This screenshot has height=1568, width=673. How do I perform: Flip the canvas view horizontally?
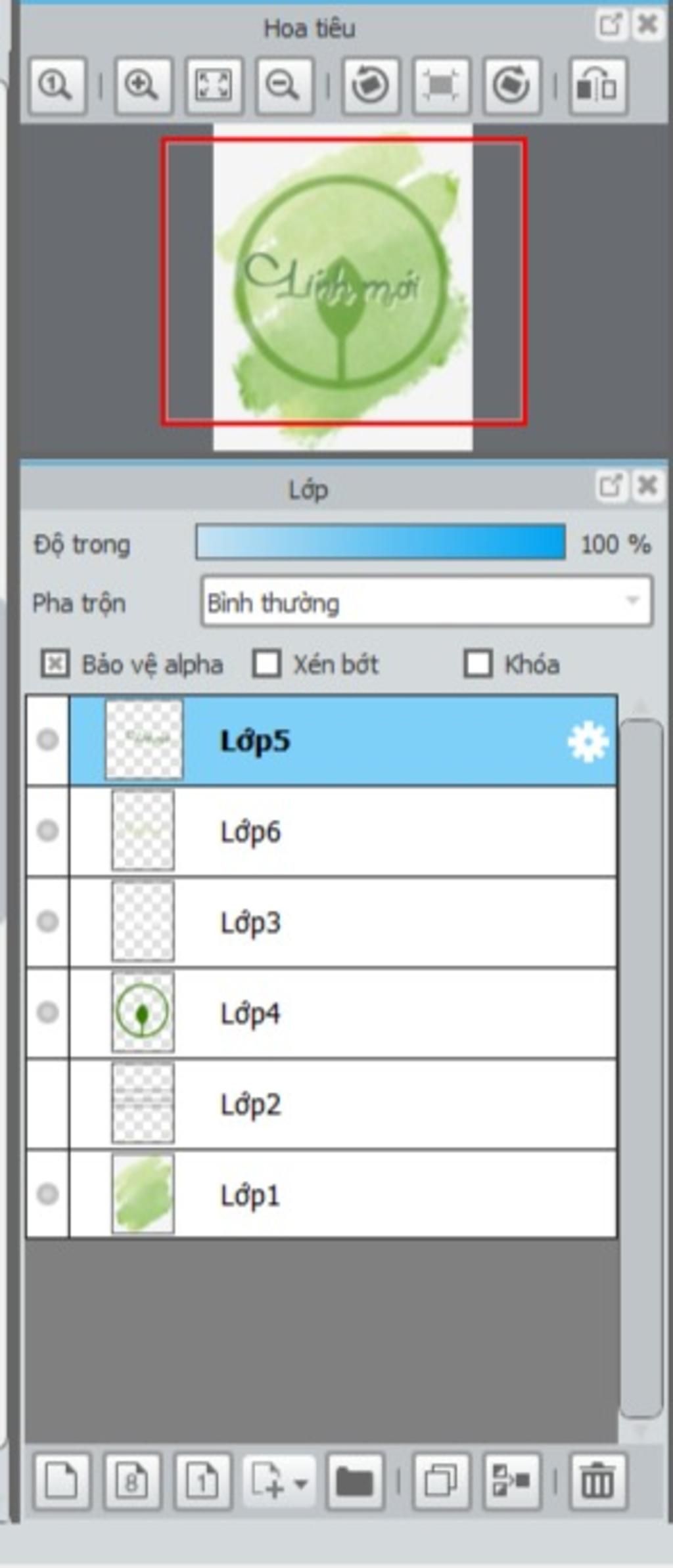[597, 85]
